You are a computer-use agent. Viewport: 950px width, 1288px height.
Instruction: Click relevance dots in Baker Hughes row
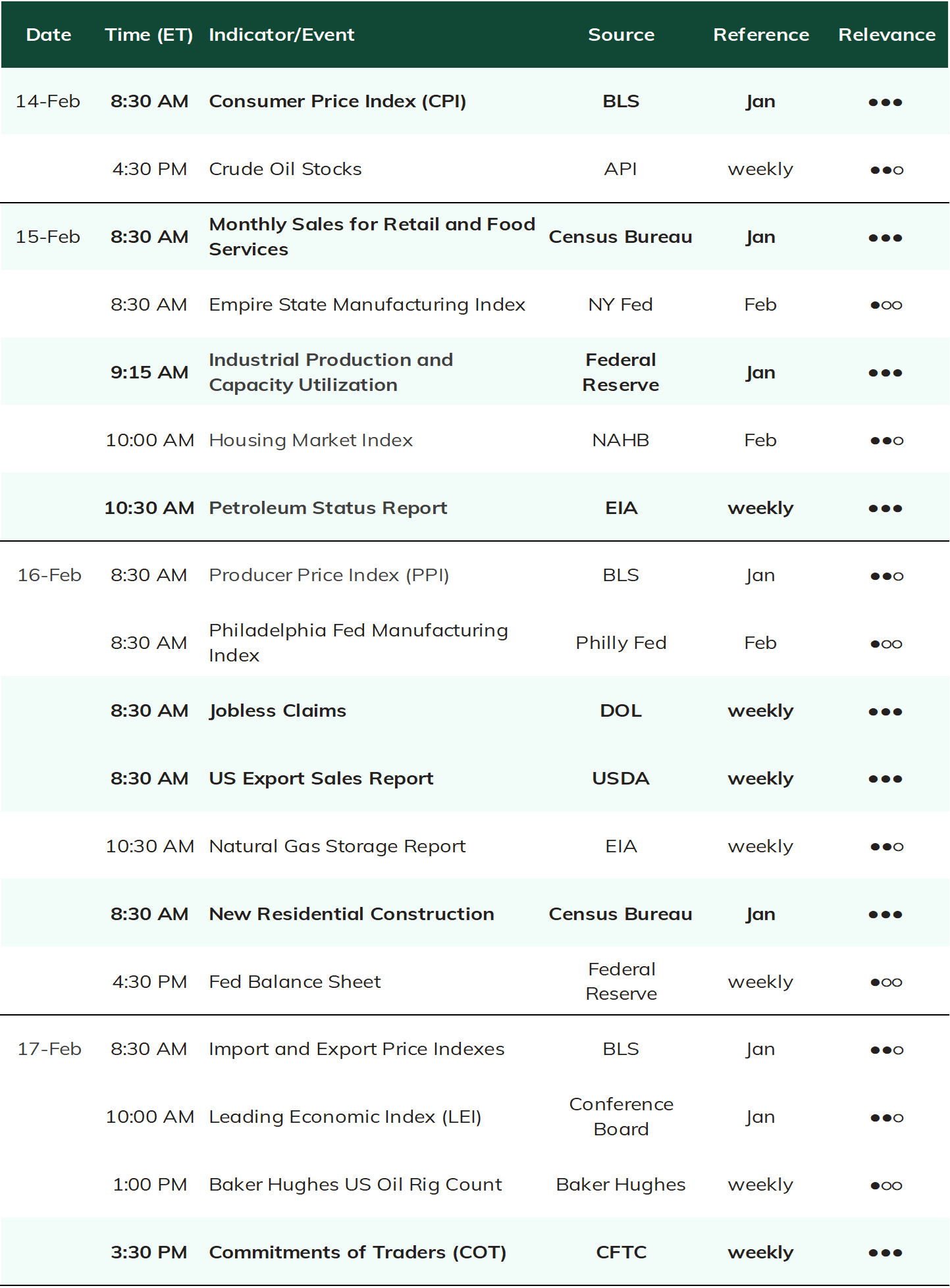[x=886, y=1186]
